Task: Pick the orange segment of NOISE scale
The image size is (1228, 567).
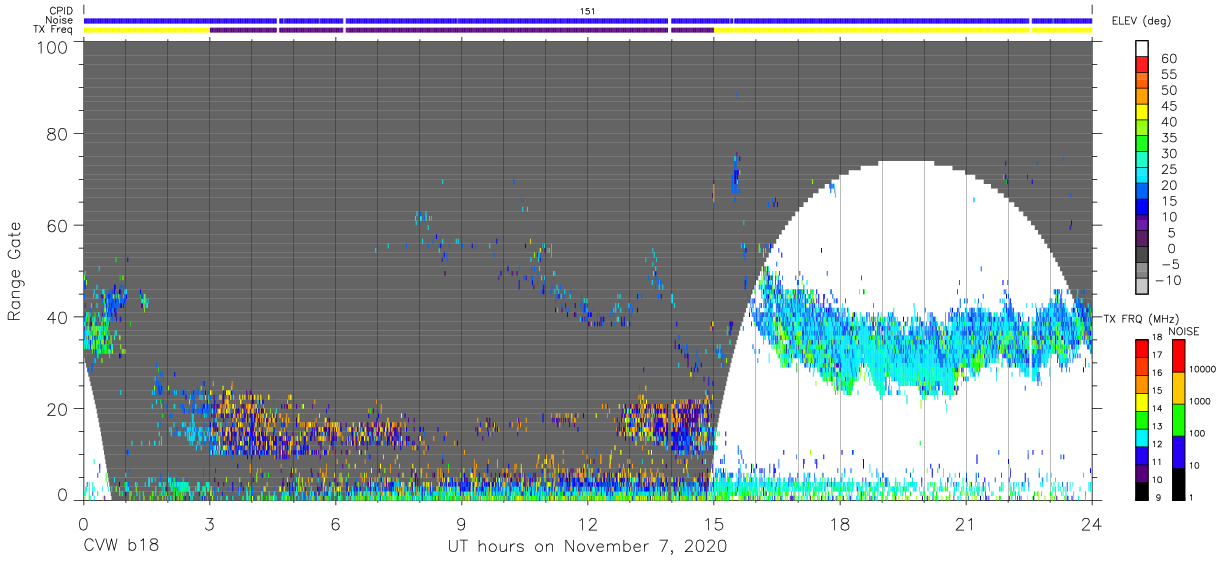Action: tap(1178, 387)
